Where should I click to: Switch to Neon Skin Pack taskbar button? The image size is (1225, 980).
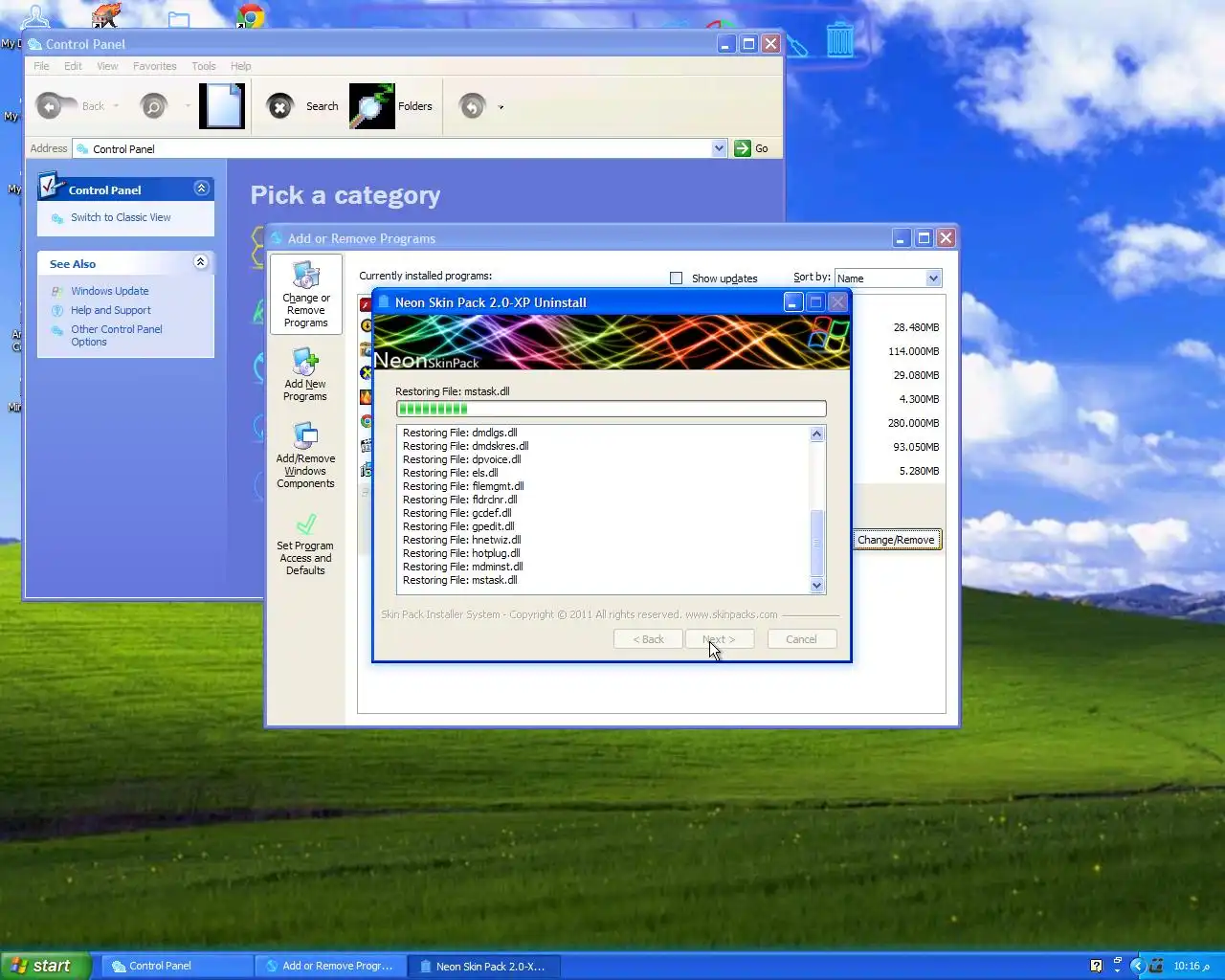click(x=484, y=967)
